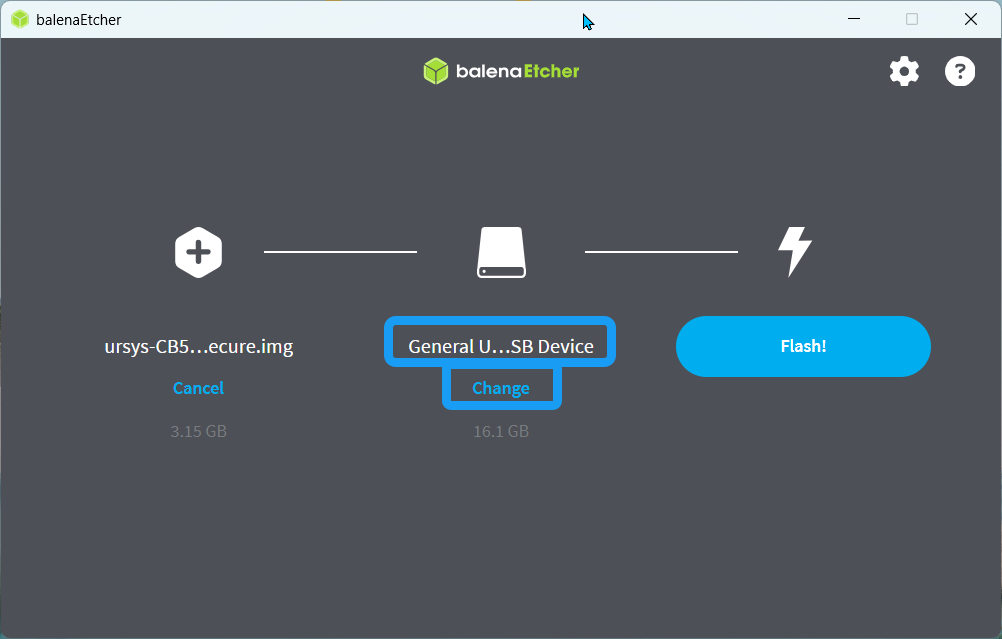The height and width of the screenshot is (639, 1002).
Task: Click the line between image and drive steps
Action: [x=340, y=252]
